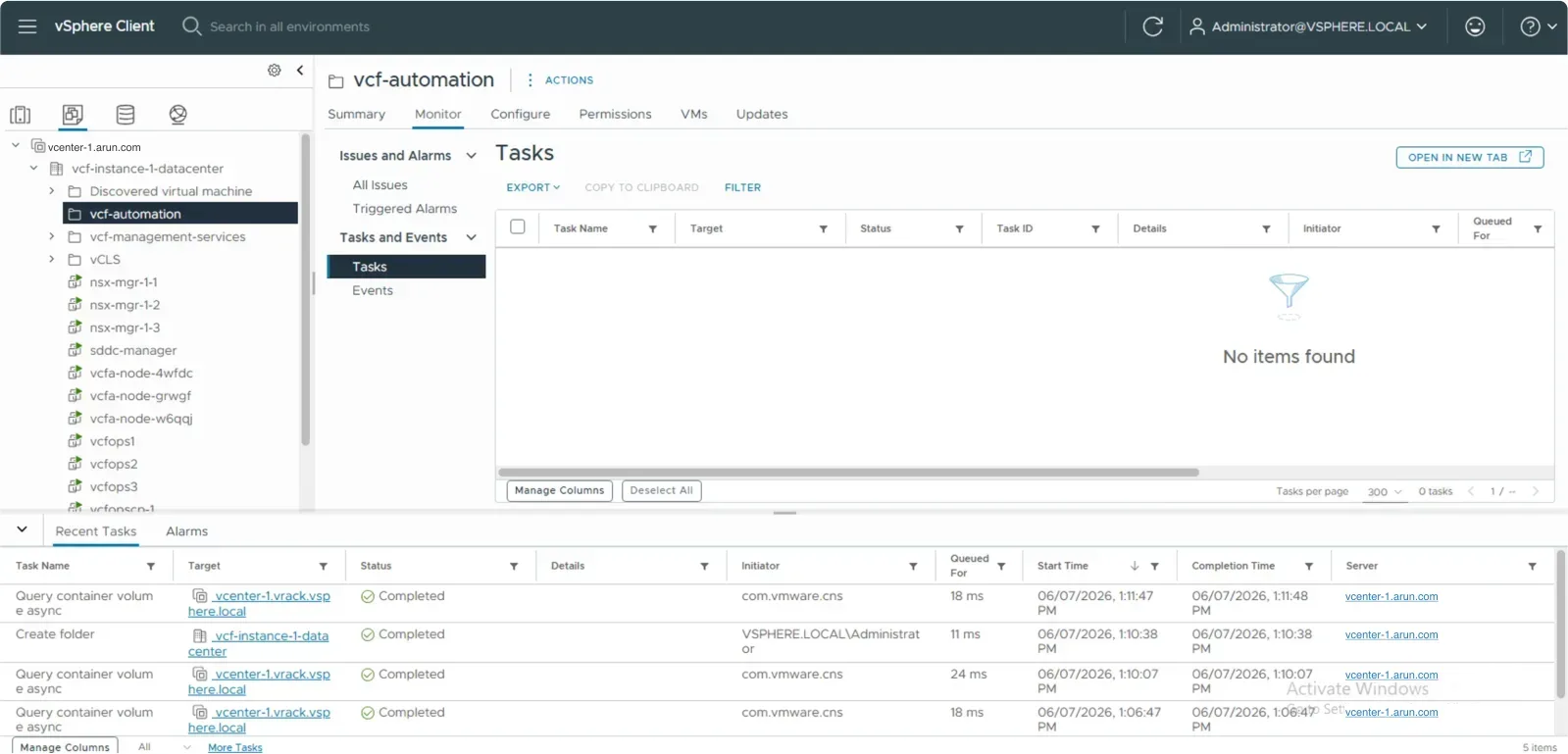The image size is (1568, 754).
Task: Select the nsx-mgr-1-1 VM
Action: click(124, 281)
